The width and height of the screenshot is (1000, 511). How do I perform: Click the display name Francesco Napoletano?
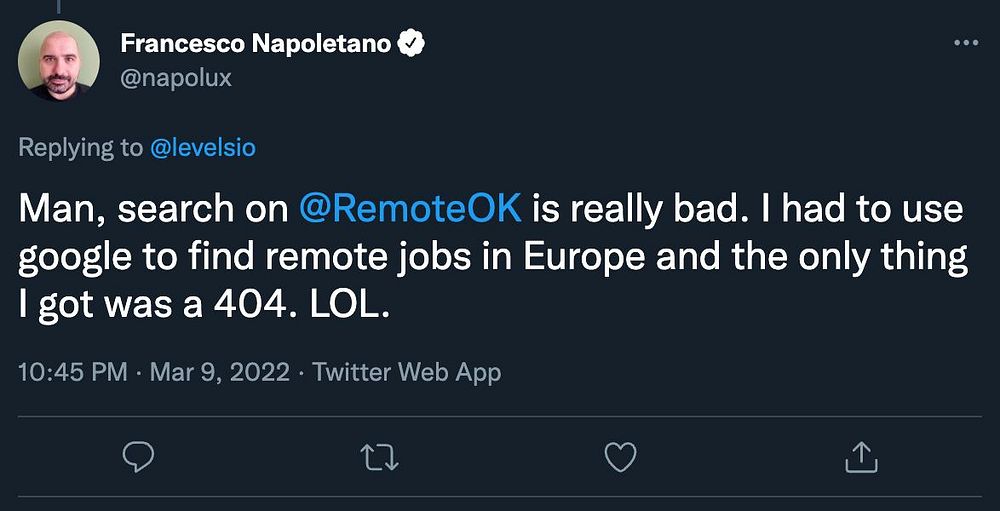(255, 44)
